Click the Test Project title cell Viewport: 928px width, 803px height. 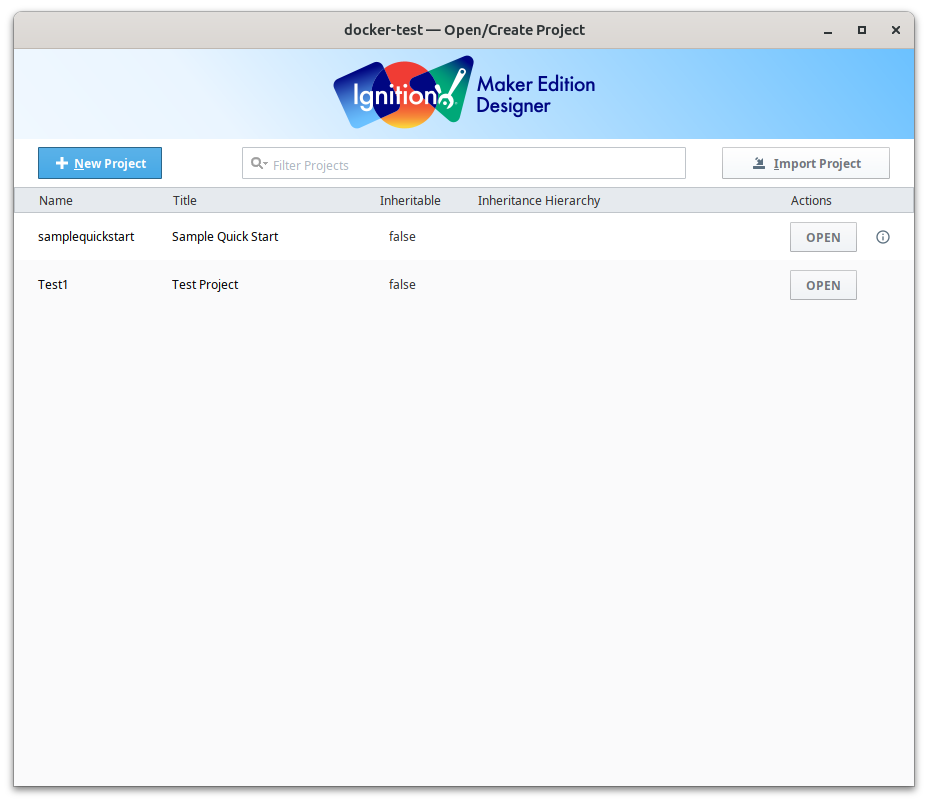(x=205, y=285)
